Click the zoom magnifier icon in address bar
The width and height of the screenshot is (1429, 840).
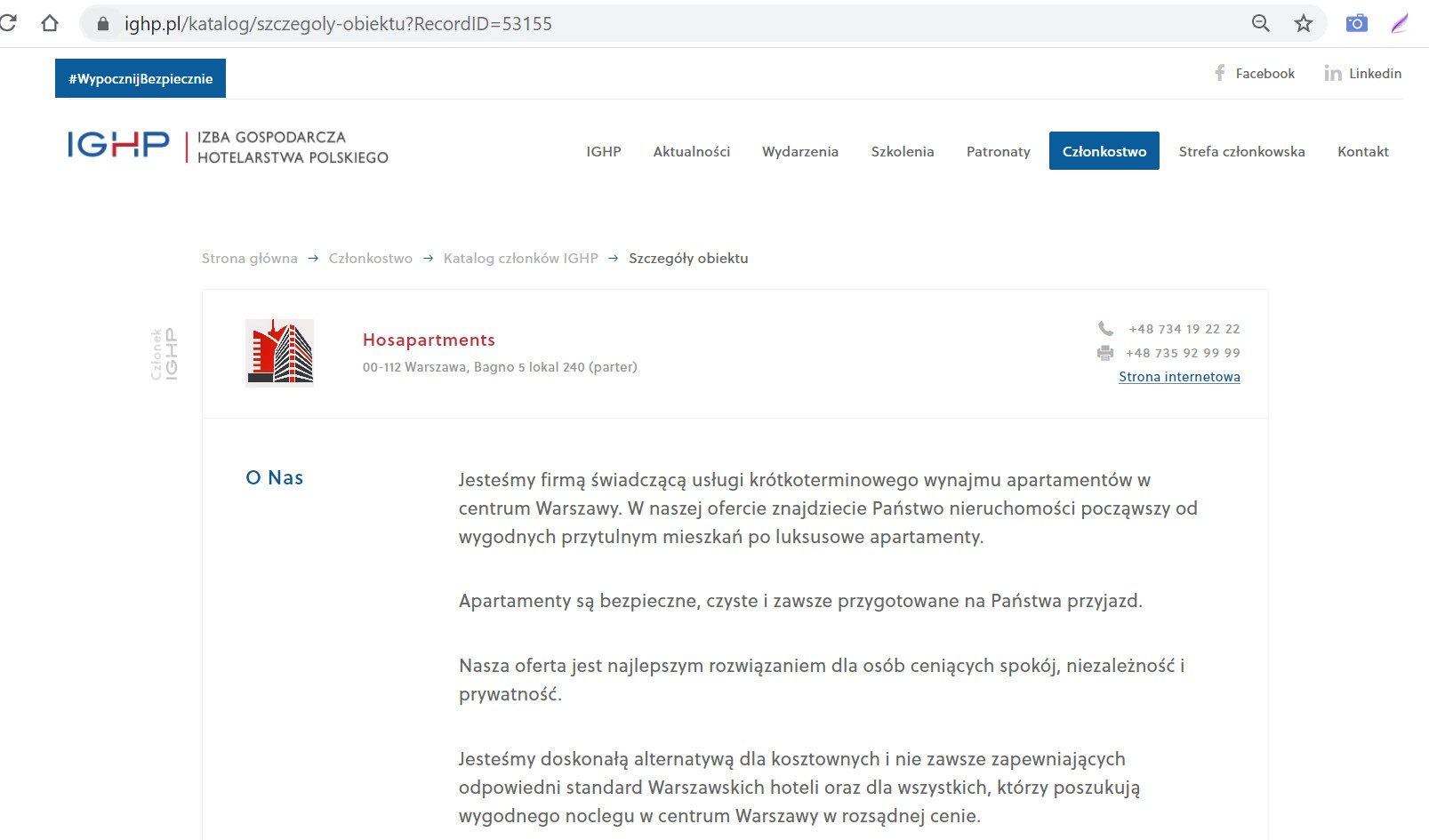click(1260, 24)
